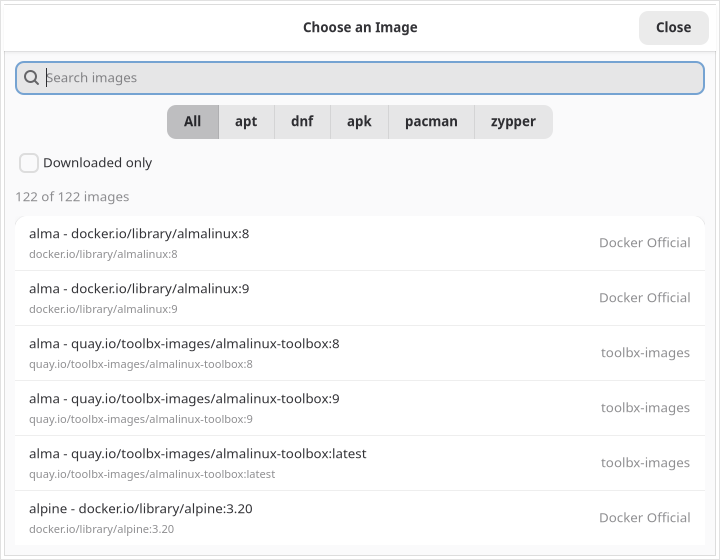The height and width of the screenshot is (560, 720).
Task: Pick quay.io almalinux-toolbox:9 image row
Action: coord(360,408)
